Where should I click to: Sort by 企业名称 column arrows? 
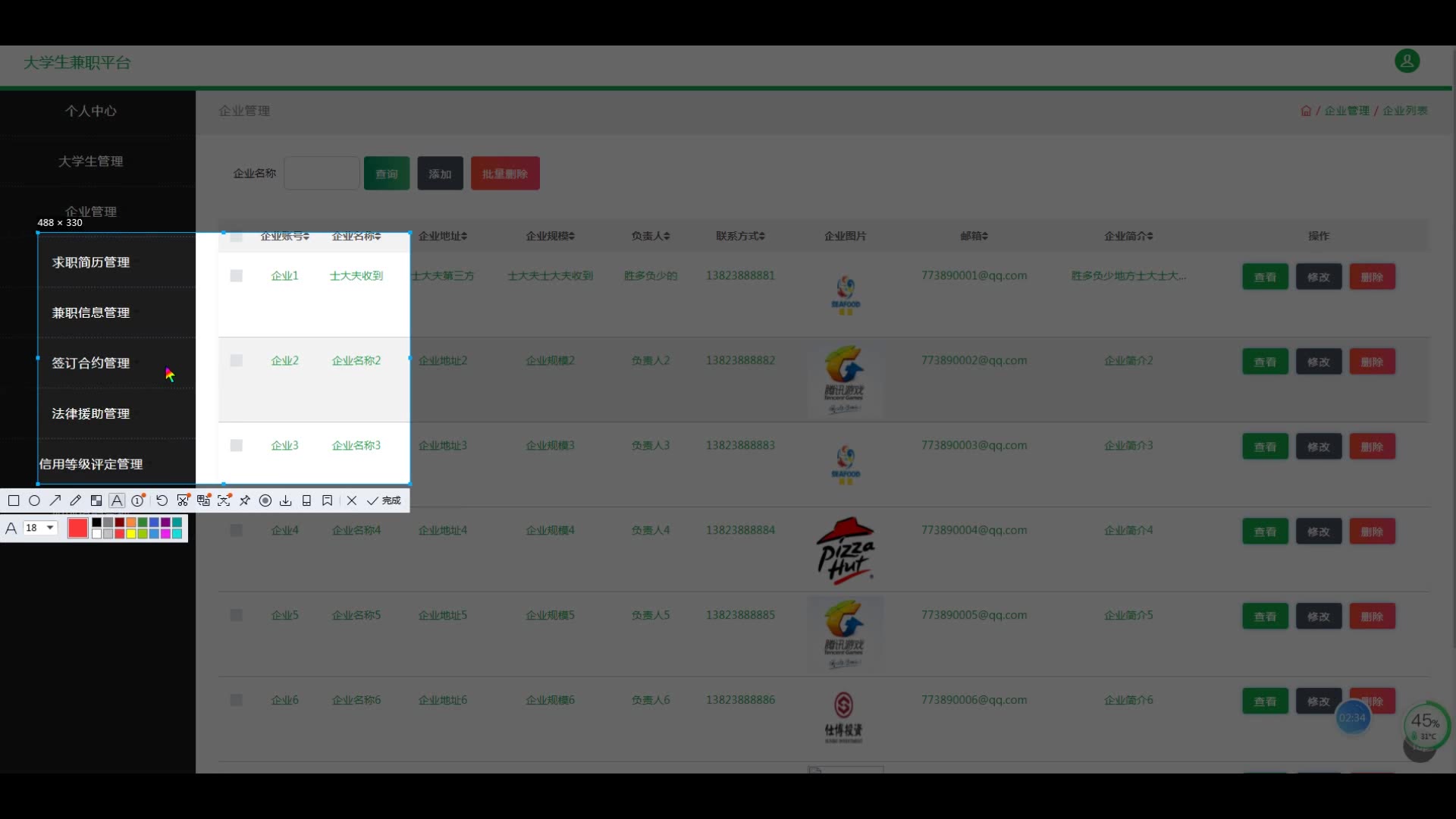coord(378,237)
